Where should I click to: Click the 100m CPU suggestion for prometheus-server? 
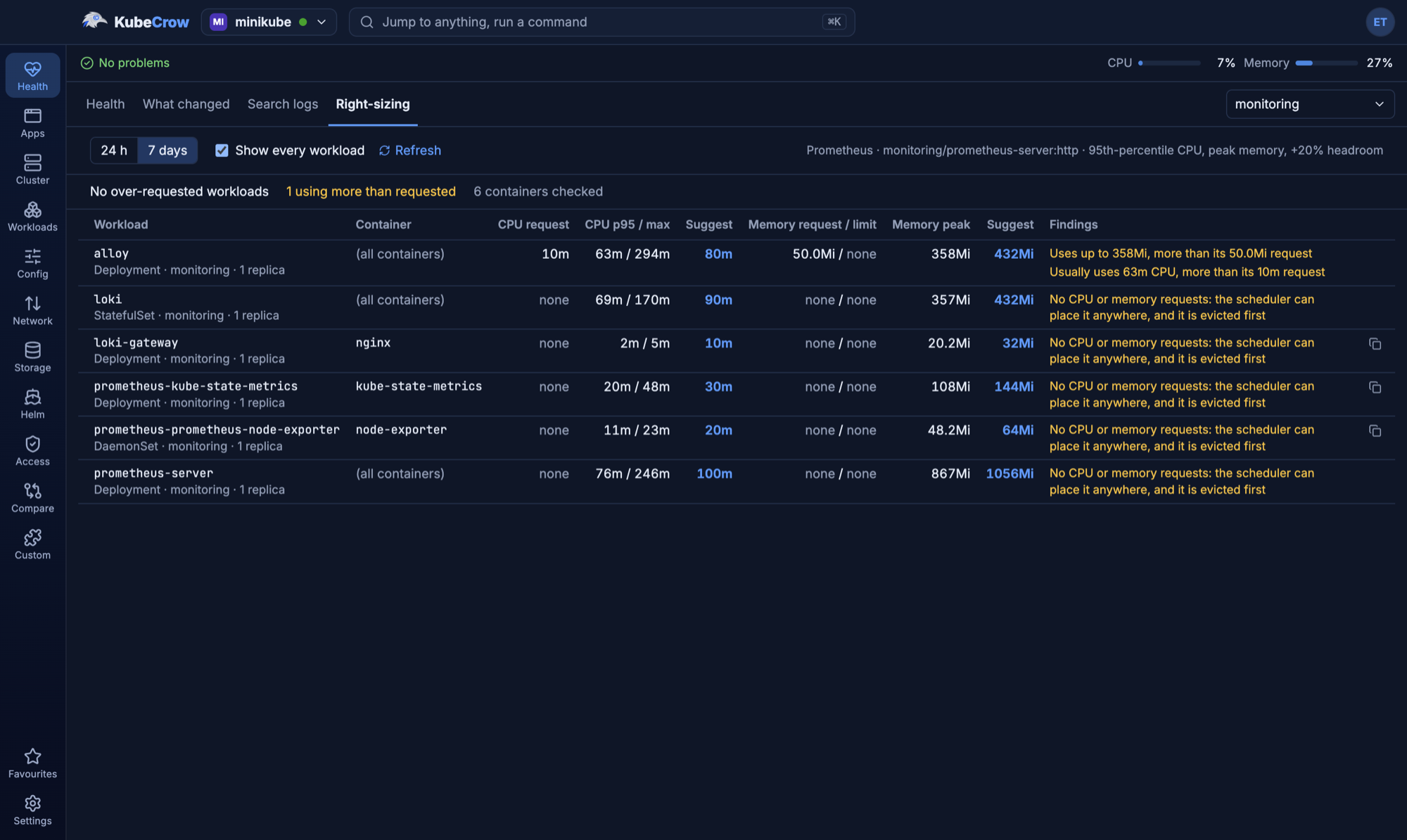(714, 473)
